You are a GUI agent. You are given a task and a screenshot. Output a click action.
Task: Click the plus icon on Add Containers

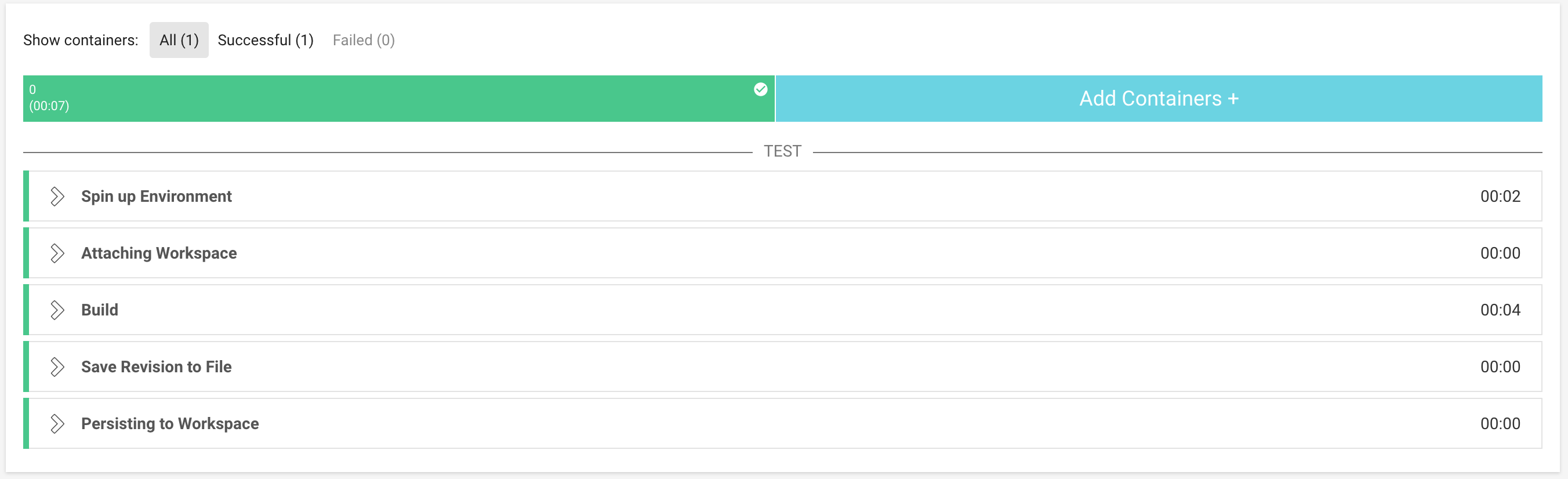point(1234,98)
